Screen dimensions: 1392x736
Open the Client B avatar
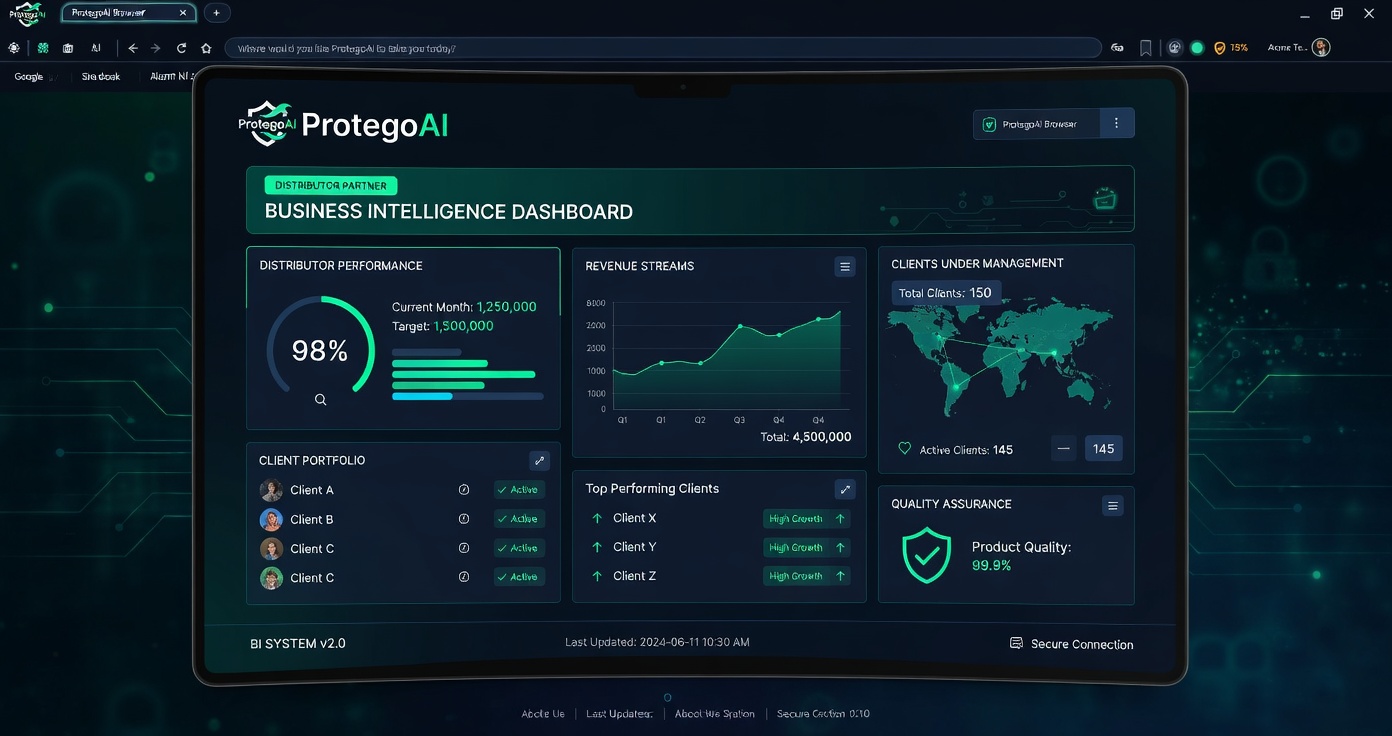(271, 519)
